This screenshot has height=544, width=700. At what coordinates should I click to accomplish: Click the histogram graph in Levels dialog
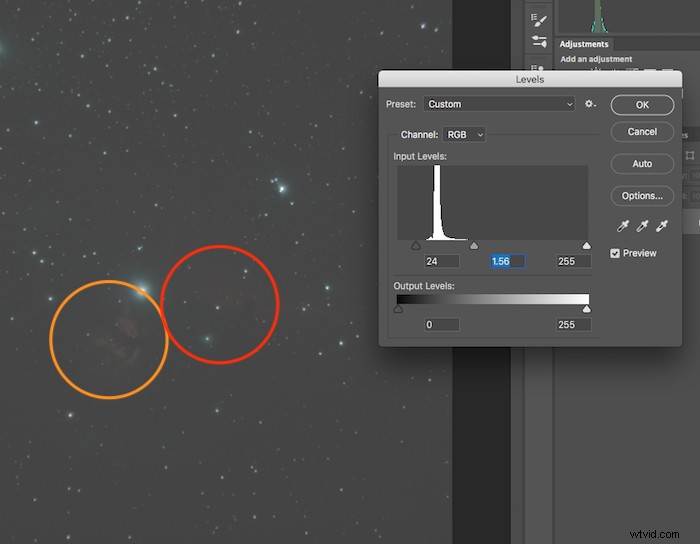(x=492, y=203)
